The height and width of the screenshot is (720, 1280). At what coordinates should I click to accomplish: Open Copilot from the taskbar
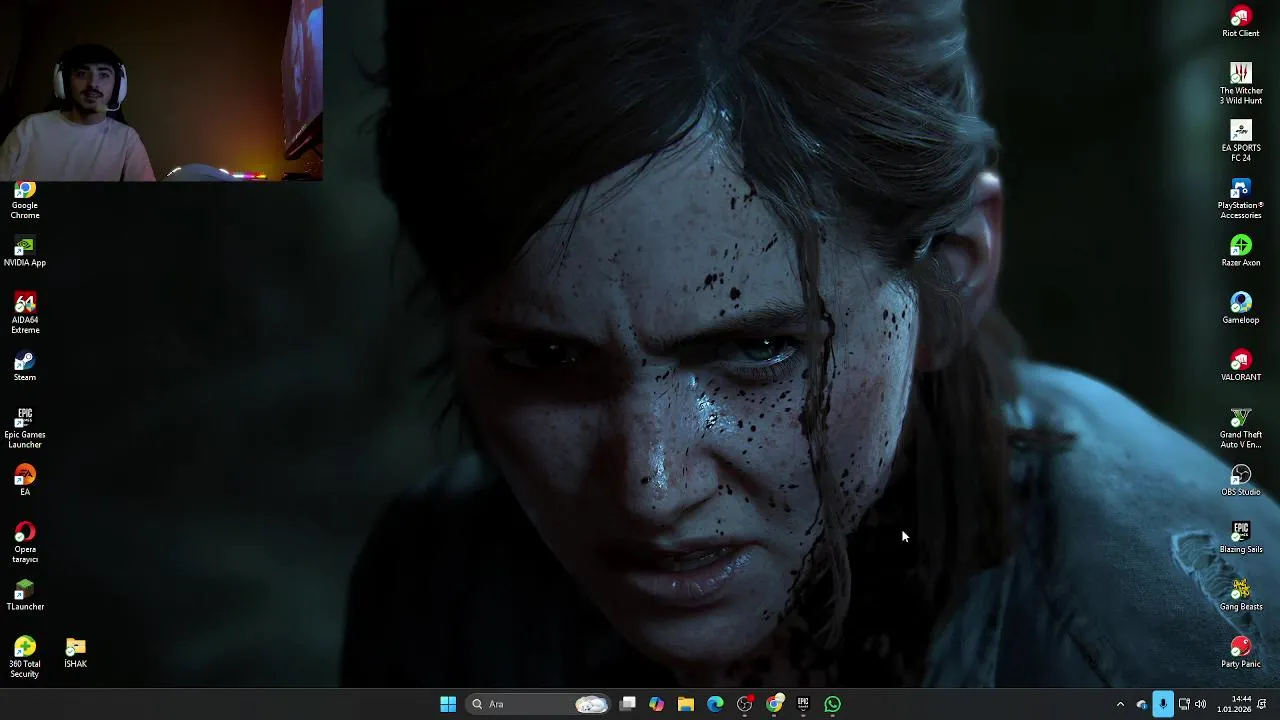(x=656, y=704)
